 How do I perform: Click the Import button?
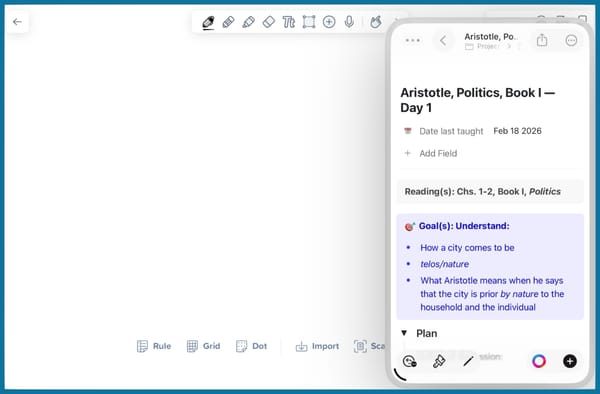pos(317,346)
